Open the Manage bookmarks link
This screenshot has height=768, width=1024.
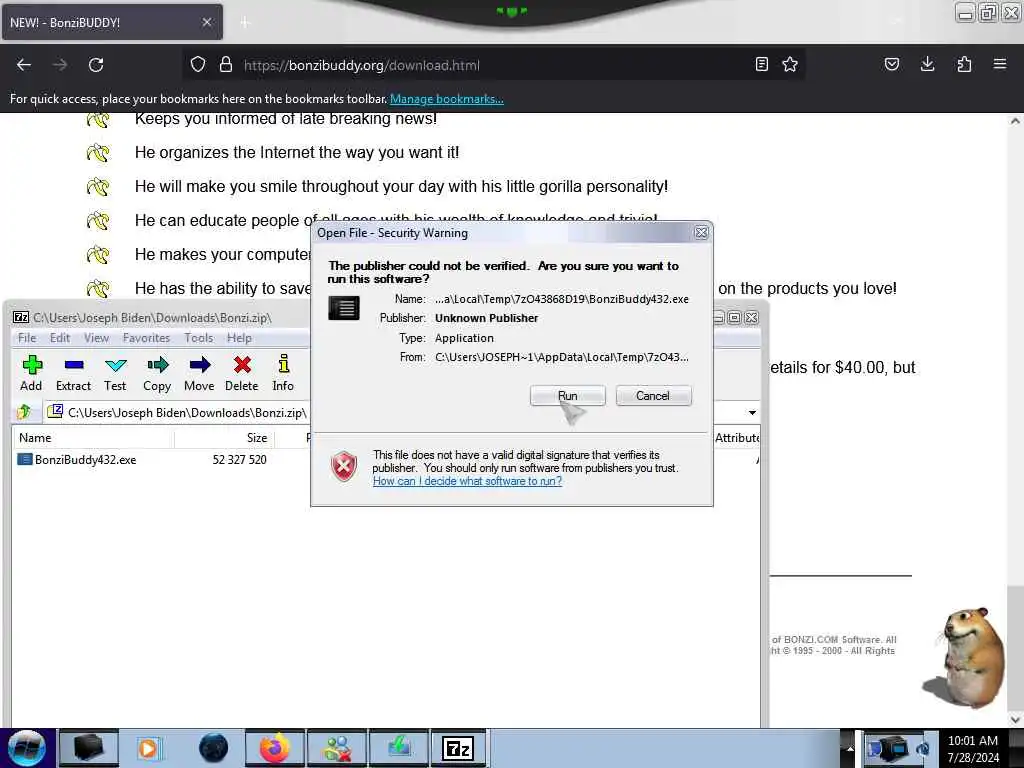(x=447, y=99)
